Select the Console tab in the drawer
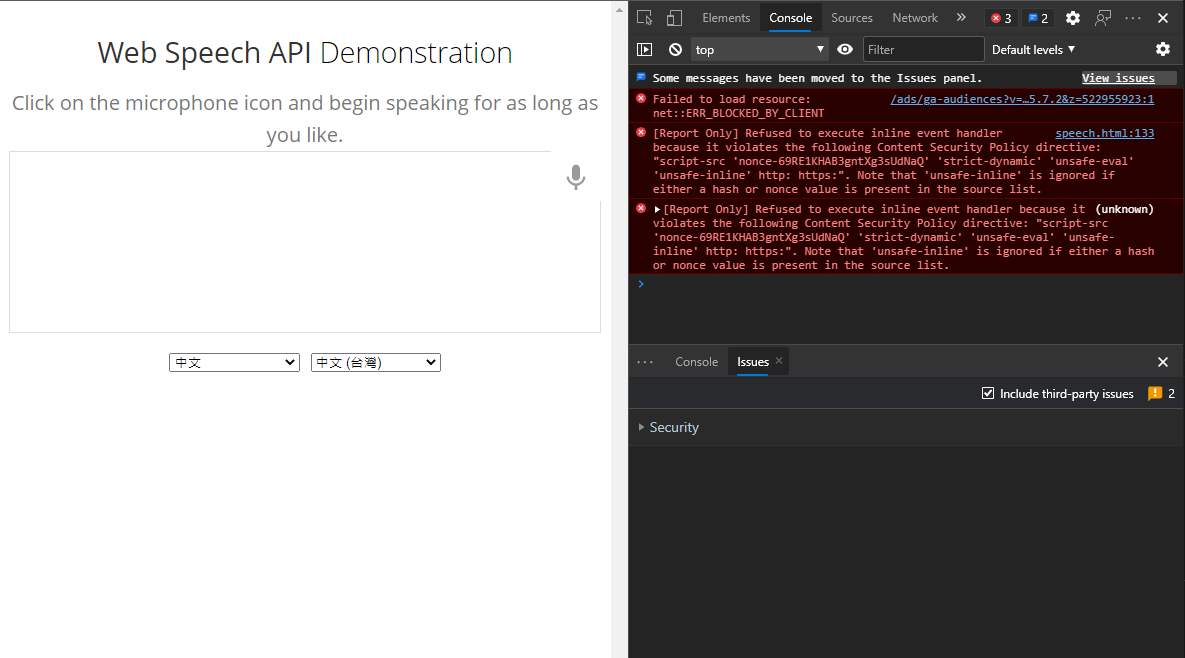Screen dimensions: 1185x658 (696, 362)
